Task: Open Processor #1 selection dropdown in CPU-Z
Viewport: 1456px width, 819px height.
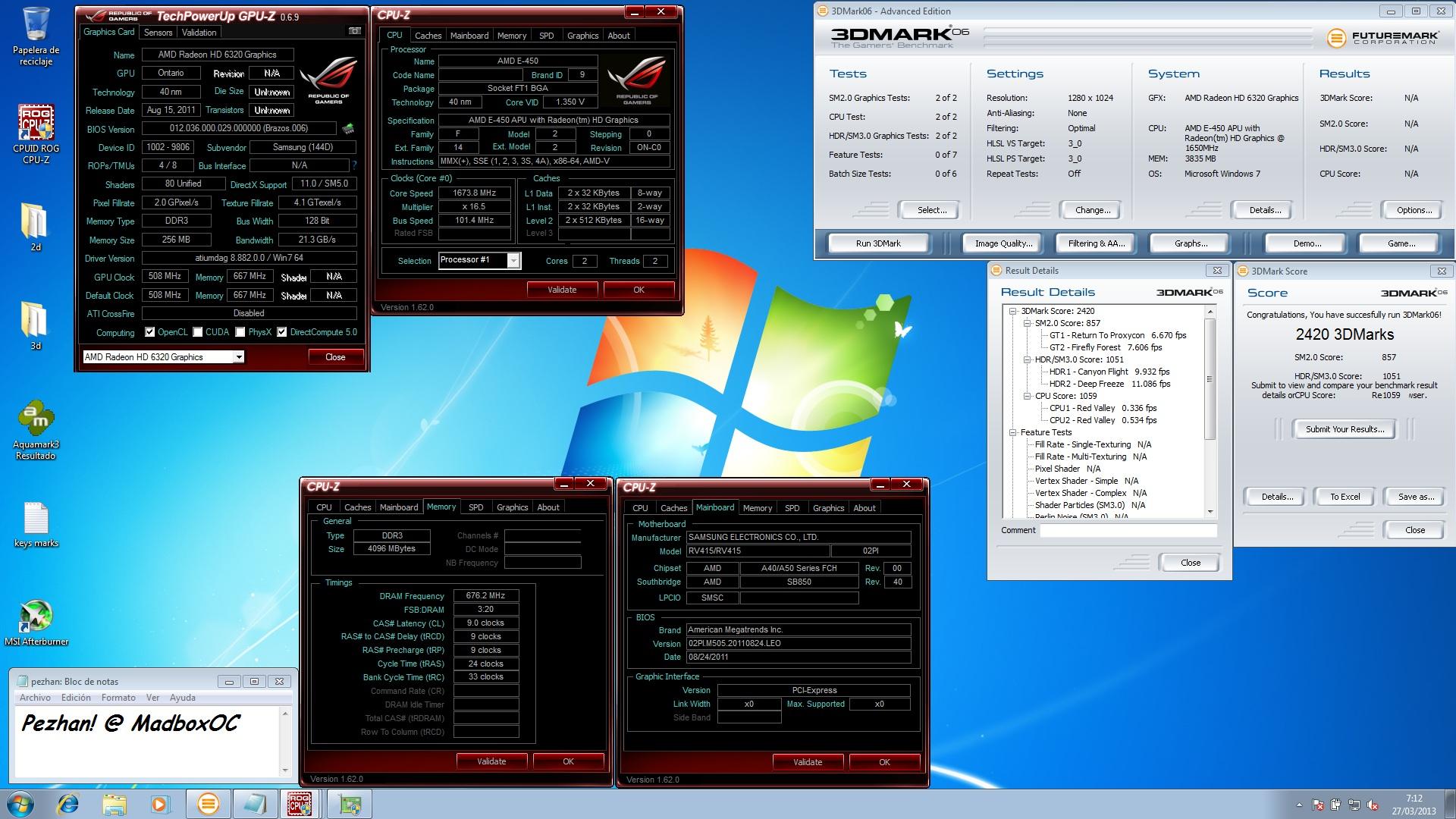Action: click(x=513, y=260)
